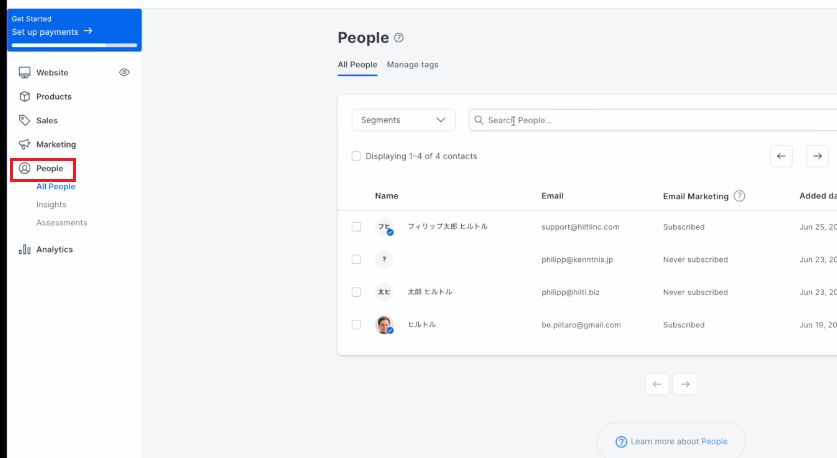The image size is (837, 458).
Task: Click the Website monitor icon in sidebar
Action: pos(25,73)
